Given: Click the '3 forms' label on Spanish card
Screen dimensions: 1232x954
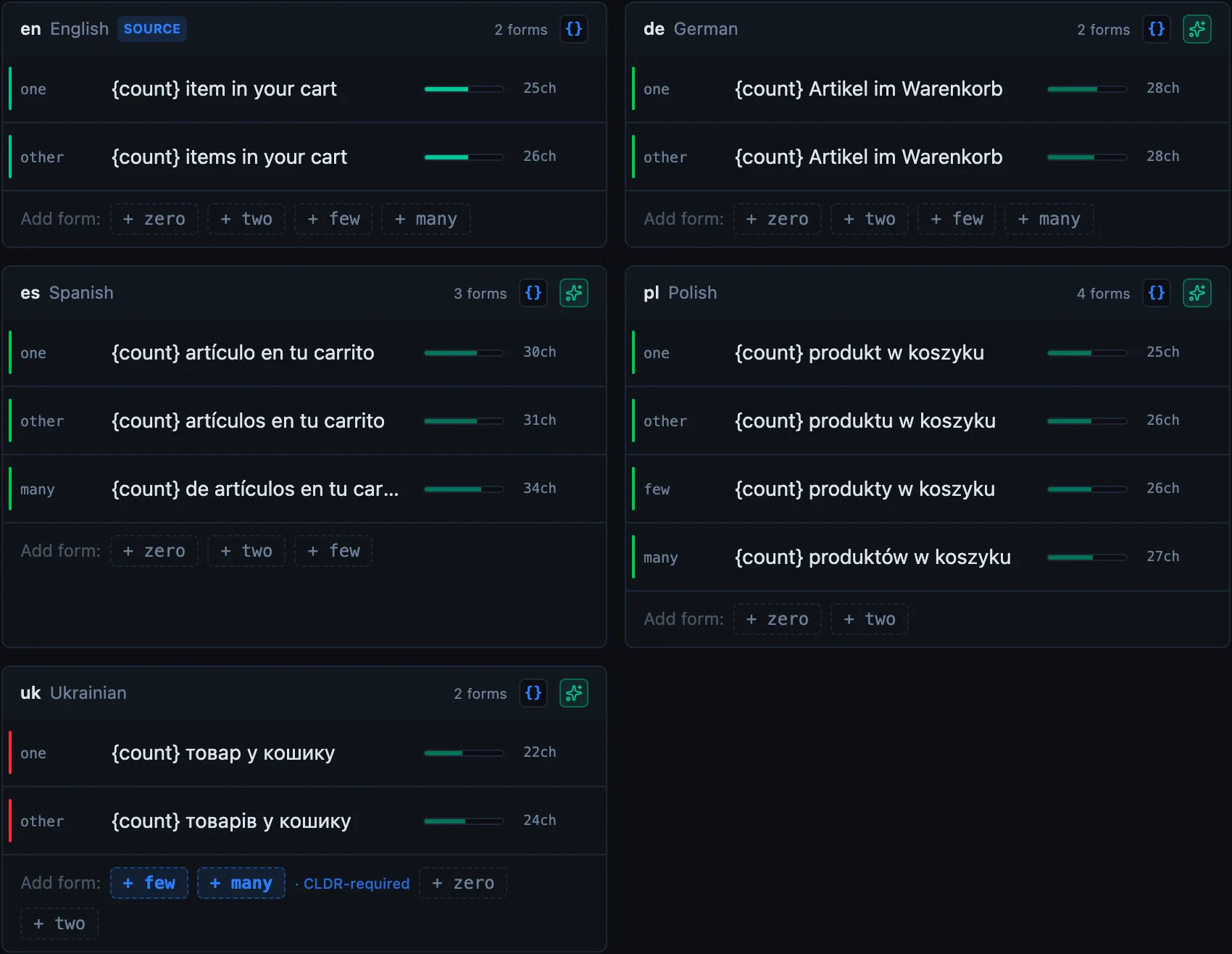Looking at the screenshot, I should pos(480,293).
